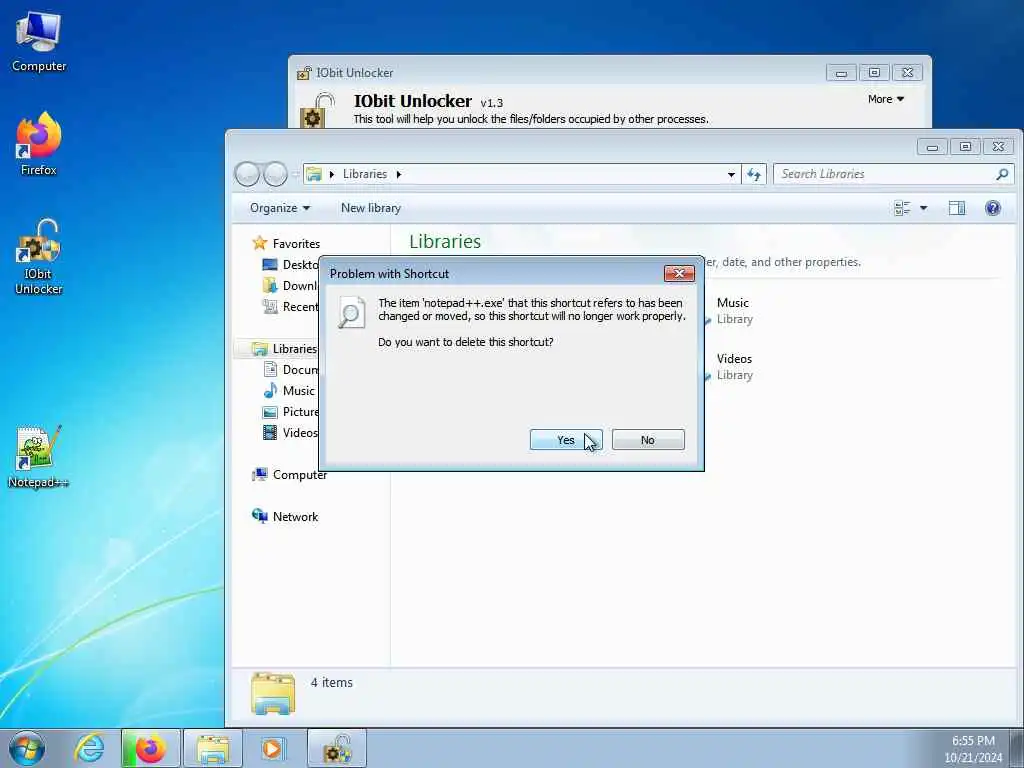The height and width of the screenshot is (768, 1024).
Task: Open Windows Media Player from taskbar
Action: tap(272, 748)
